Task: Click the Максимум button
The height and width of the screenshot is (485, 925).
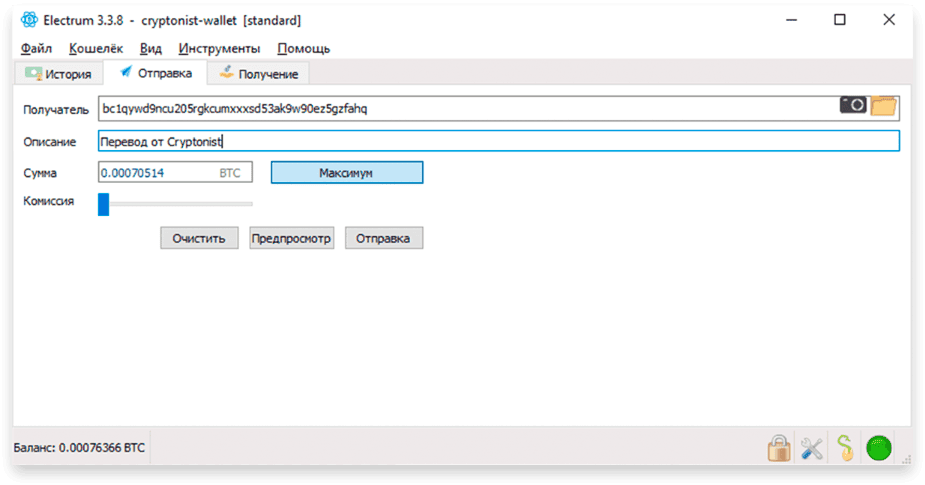Action: [347, 173]
